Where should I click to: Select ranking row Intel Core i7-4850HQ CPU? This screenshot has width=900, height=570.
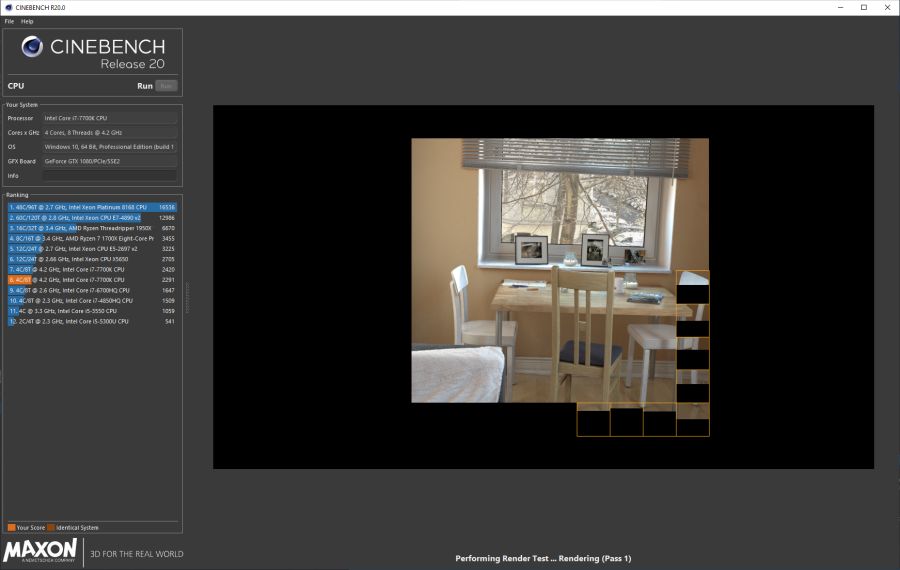coord(92,301)
